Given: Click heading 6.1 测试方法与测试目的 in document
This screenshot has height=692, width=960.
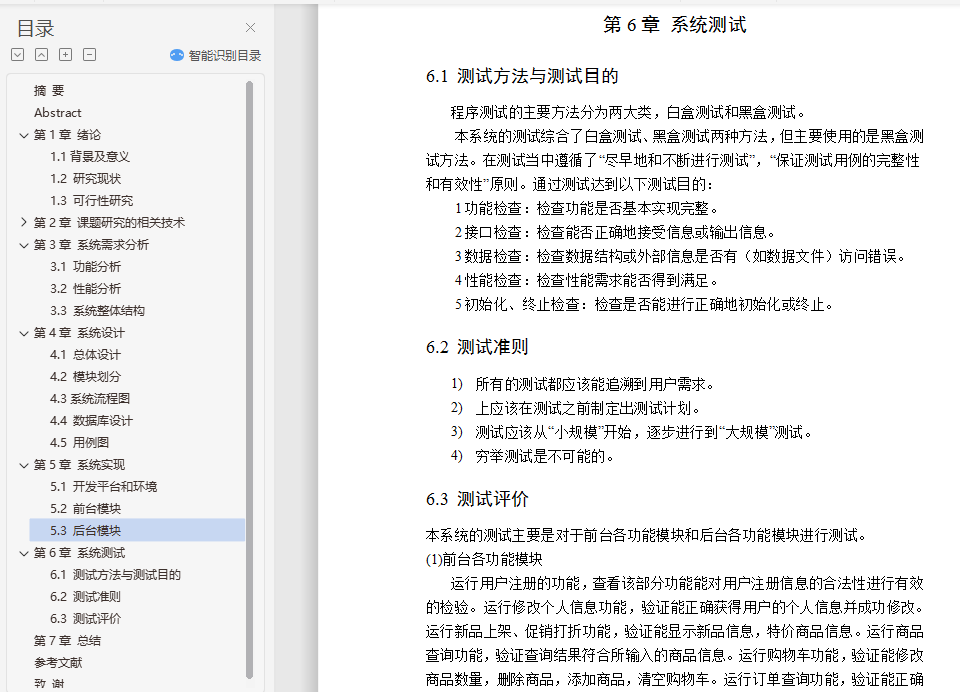Looking at the screenshot, I should click(x=522, y=76).
